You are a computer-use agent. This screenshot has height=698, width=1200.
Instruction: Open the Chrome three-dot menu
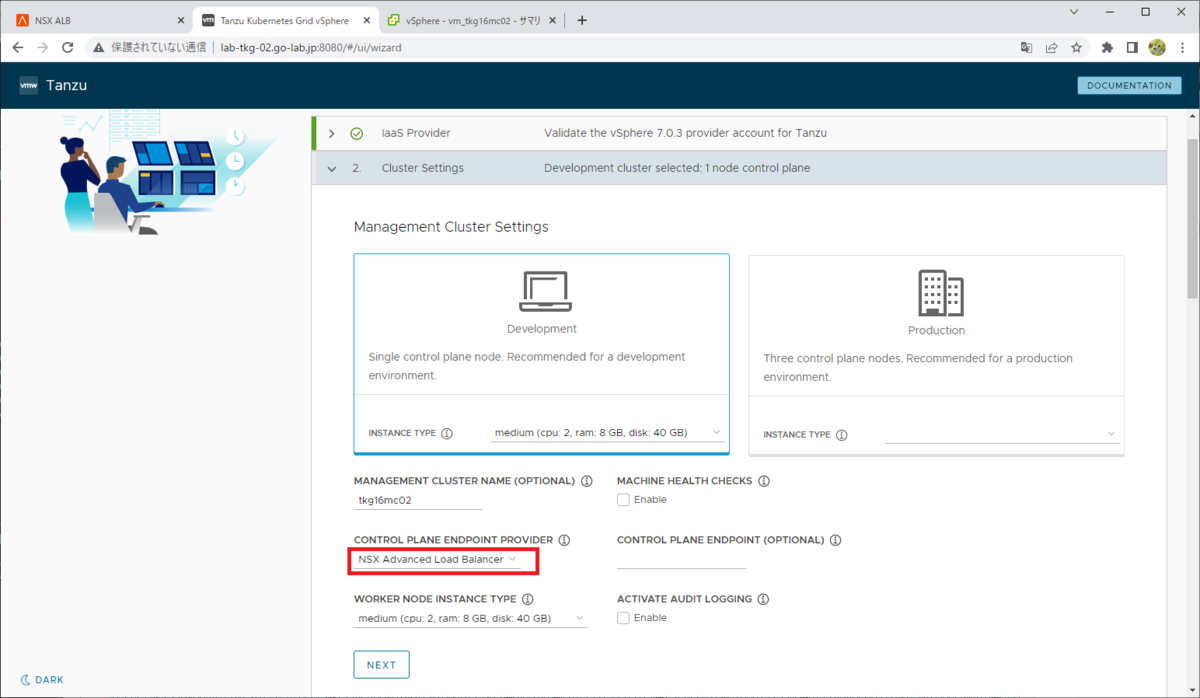(x=1182, y=47)
